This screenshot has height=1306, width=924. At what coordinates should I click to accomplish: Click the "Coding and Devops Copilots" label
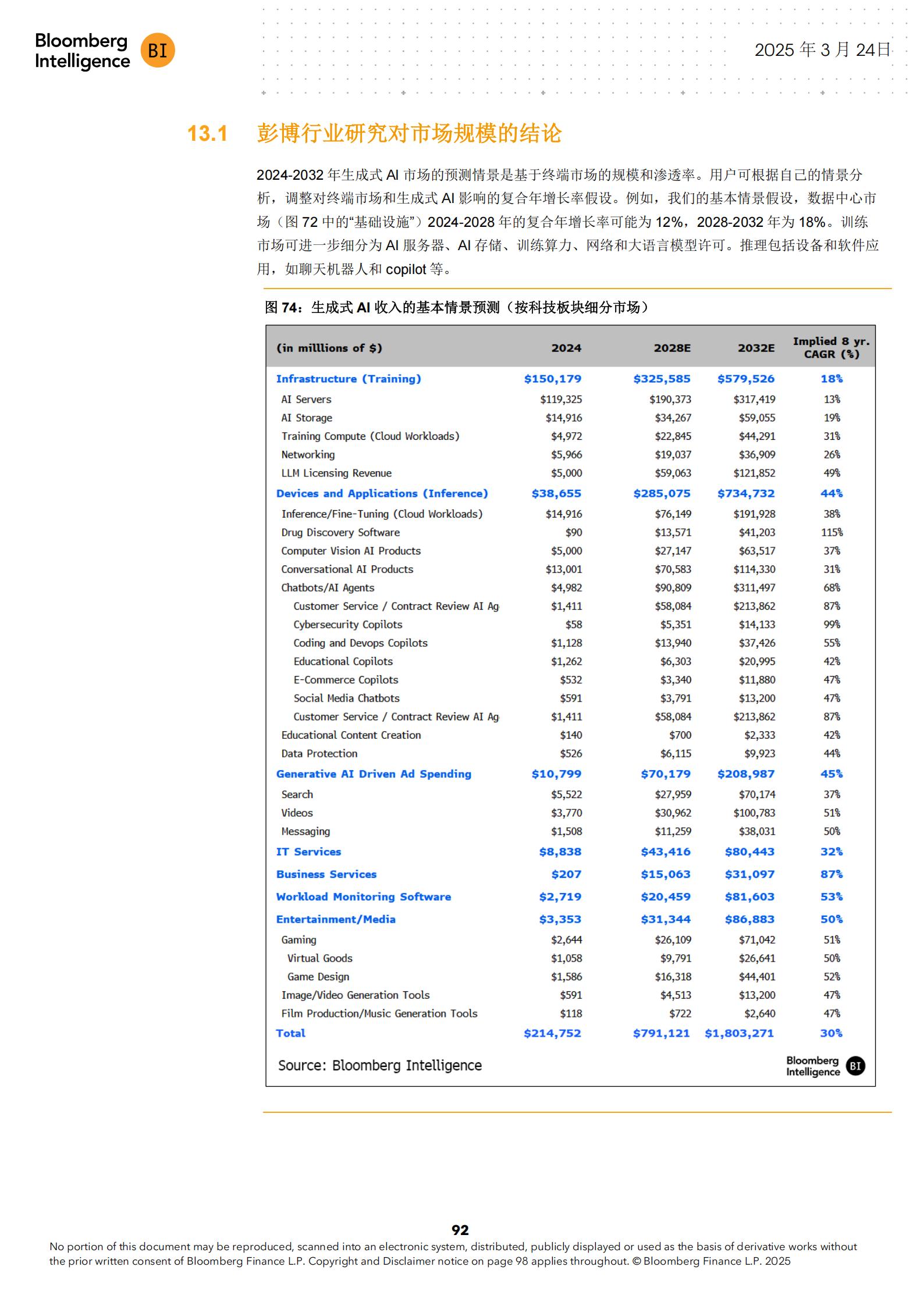tap(361, 643)
